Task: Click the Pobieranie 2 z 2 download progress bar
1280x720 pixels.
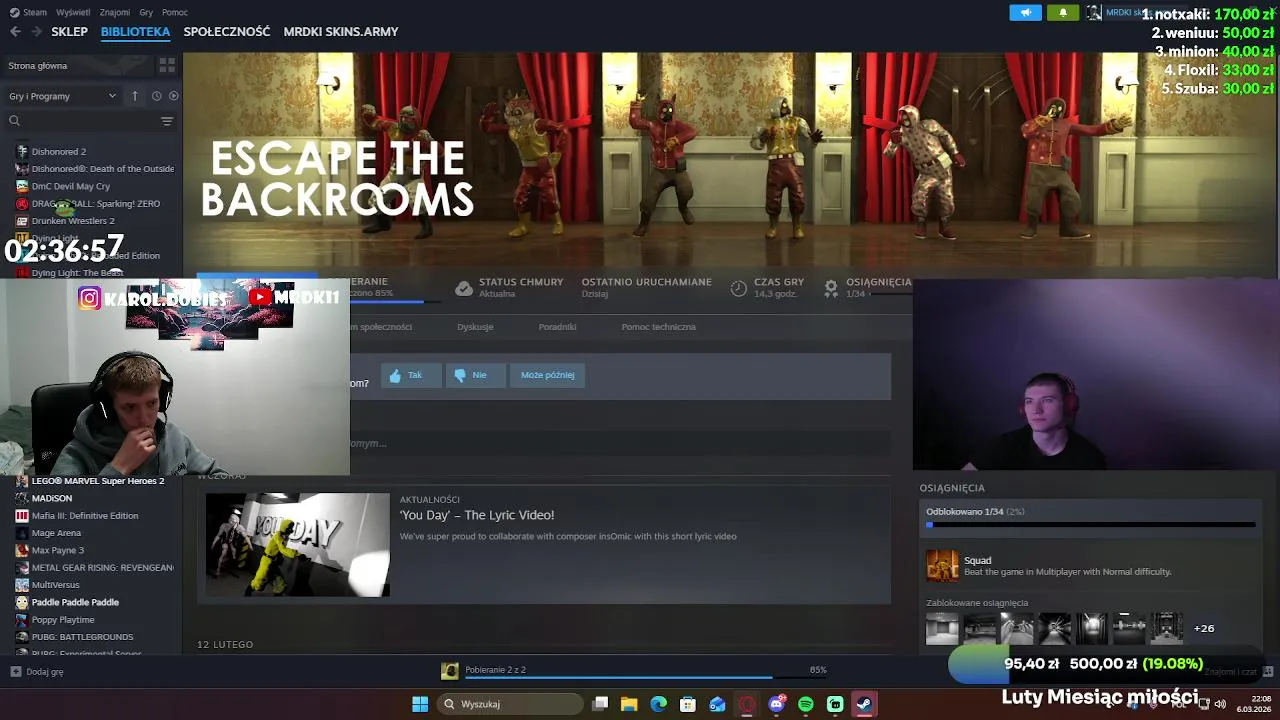Action: pos(646,678)
